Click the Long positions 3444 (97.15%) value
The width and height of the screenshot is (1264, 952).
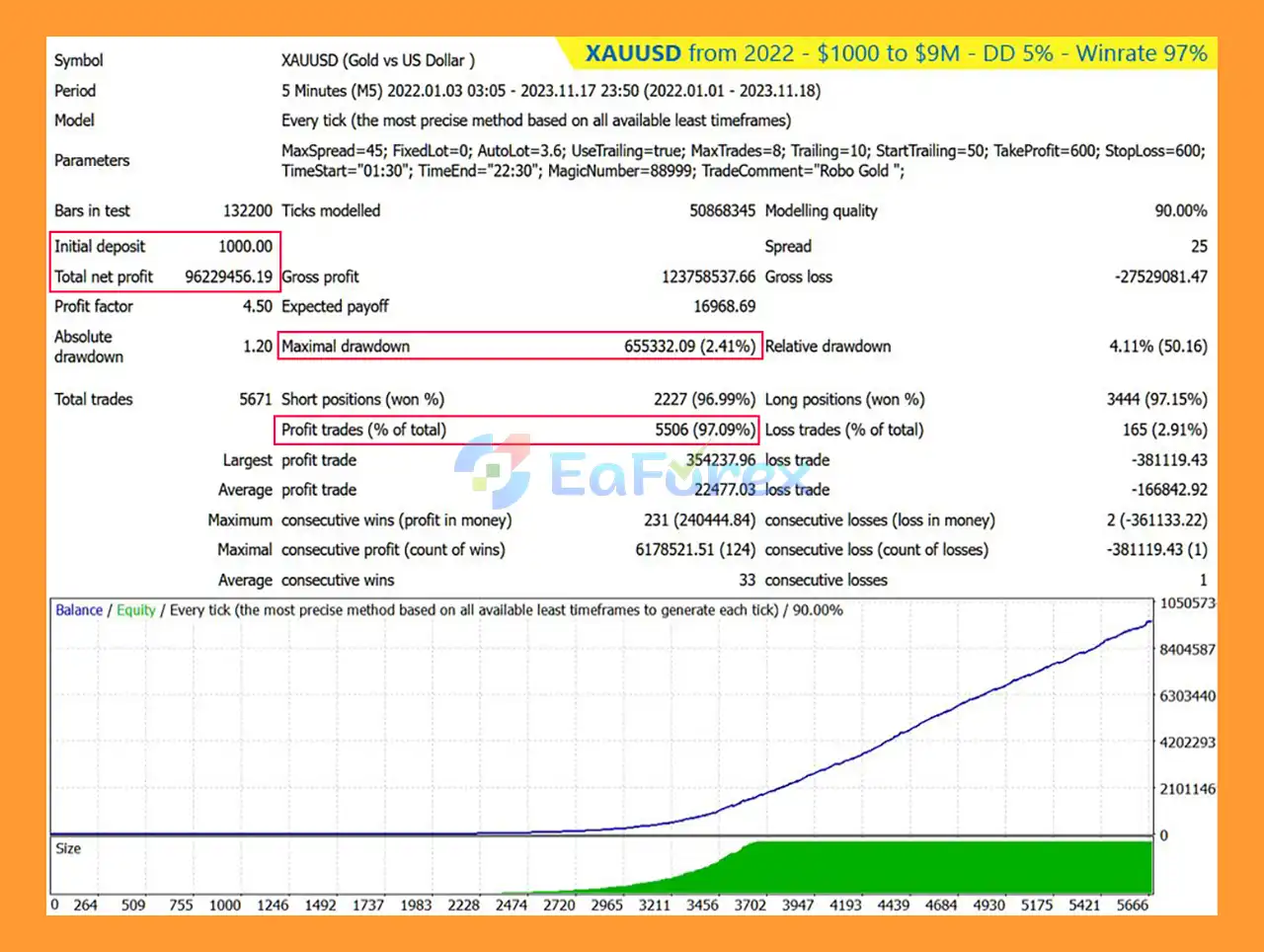(x=1156, y=400)
